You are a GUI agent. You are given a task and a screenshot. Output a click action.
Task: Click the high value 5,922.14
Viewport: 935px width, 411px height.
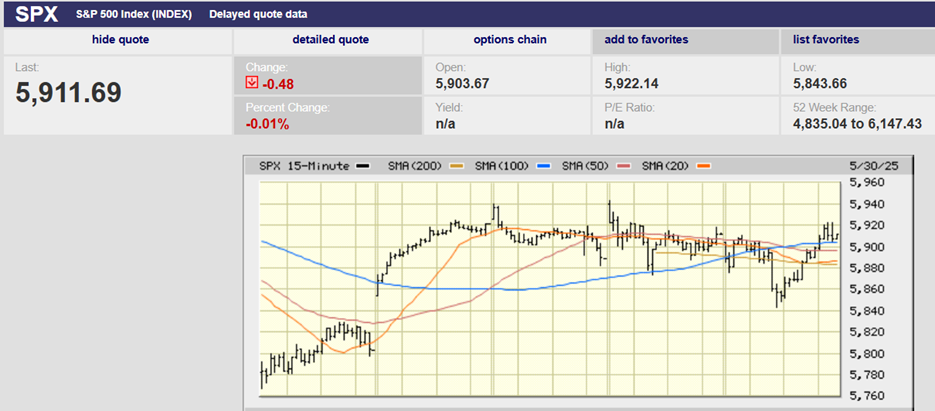point(631,84)
